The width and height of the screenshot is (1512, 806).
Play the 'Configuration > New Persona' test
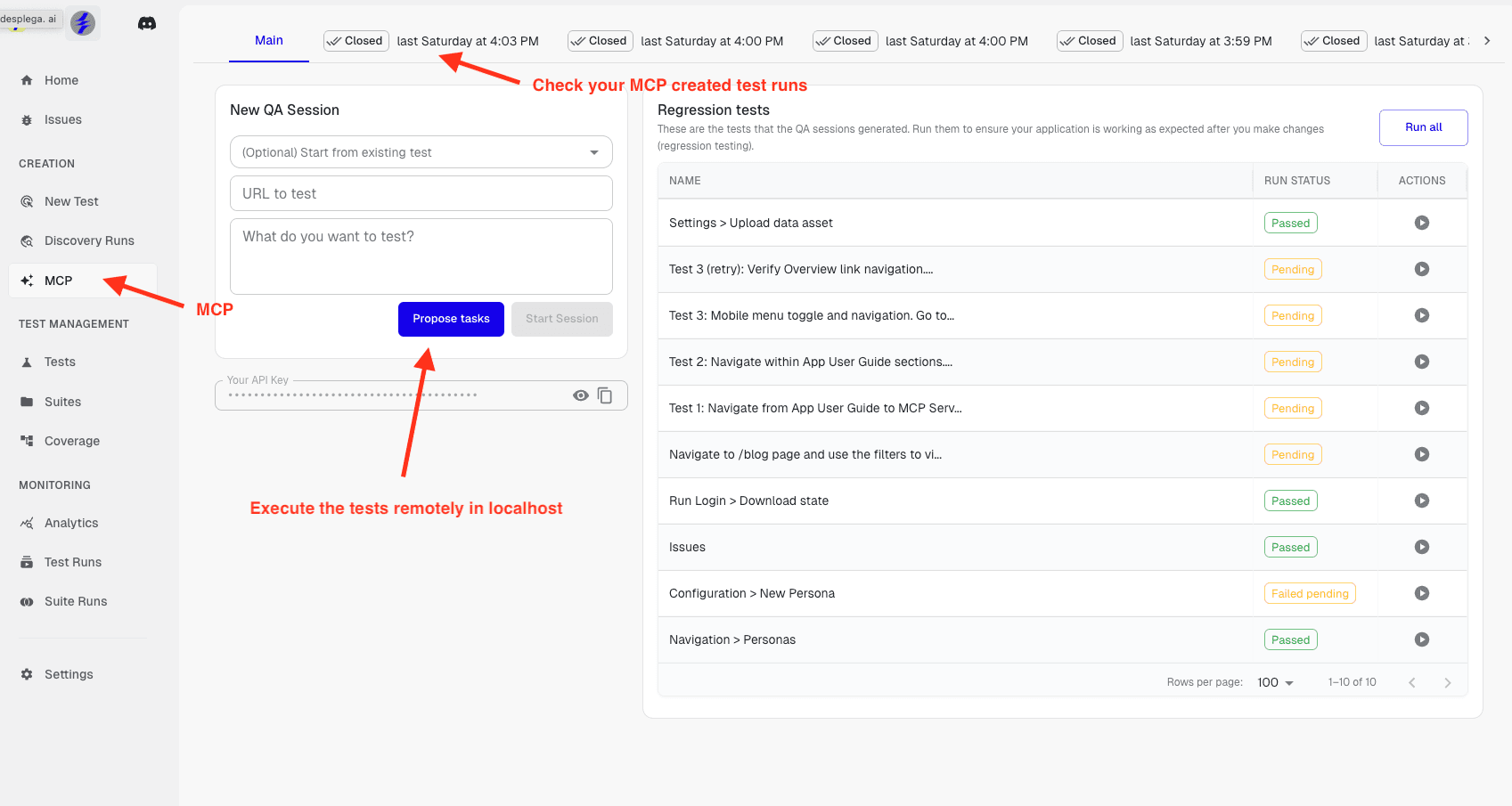[1421, 593]
